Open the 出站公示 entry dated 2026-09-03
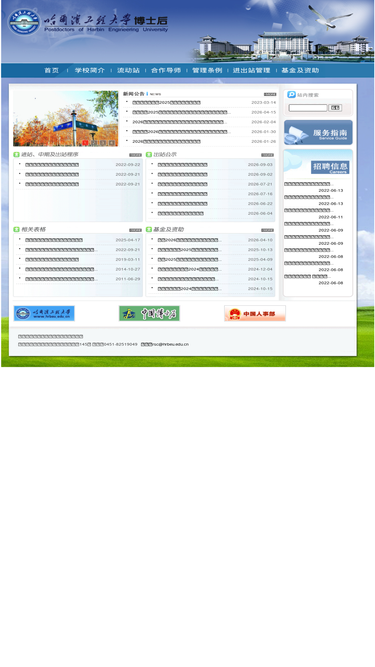The image size is (375, 667). 182,165
